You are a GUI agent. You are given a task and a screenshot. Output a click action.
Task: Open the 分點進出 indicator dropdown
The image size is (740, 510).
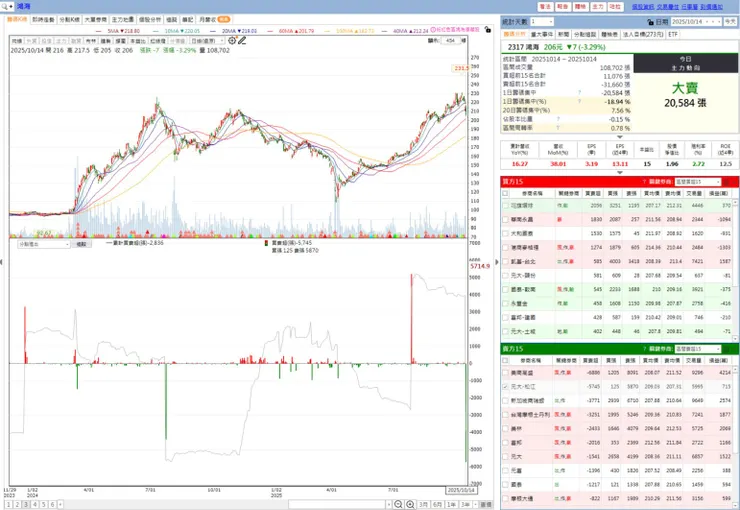pyautogui.click(x=43, y=244)
